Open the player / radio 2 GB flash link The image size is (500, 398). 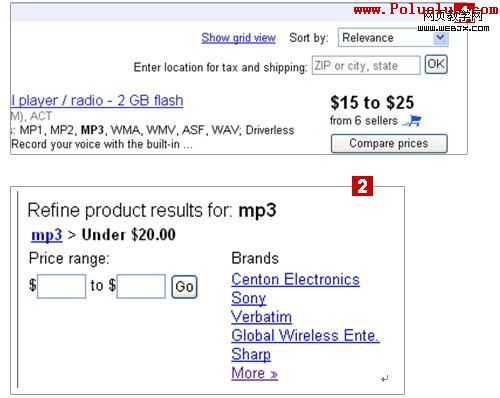tap(97, 100)
